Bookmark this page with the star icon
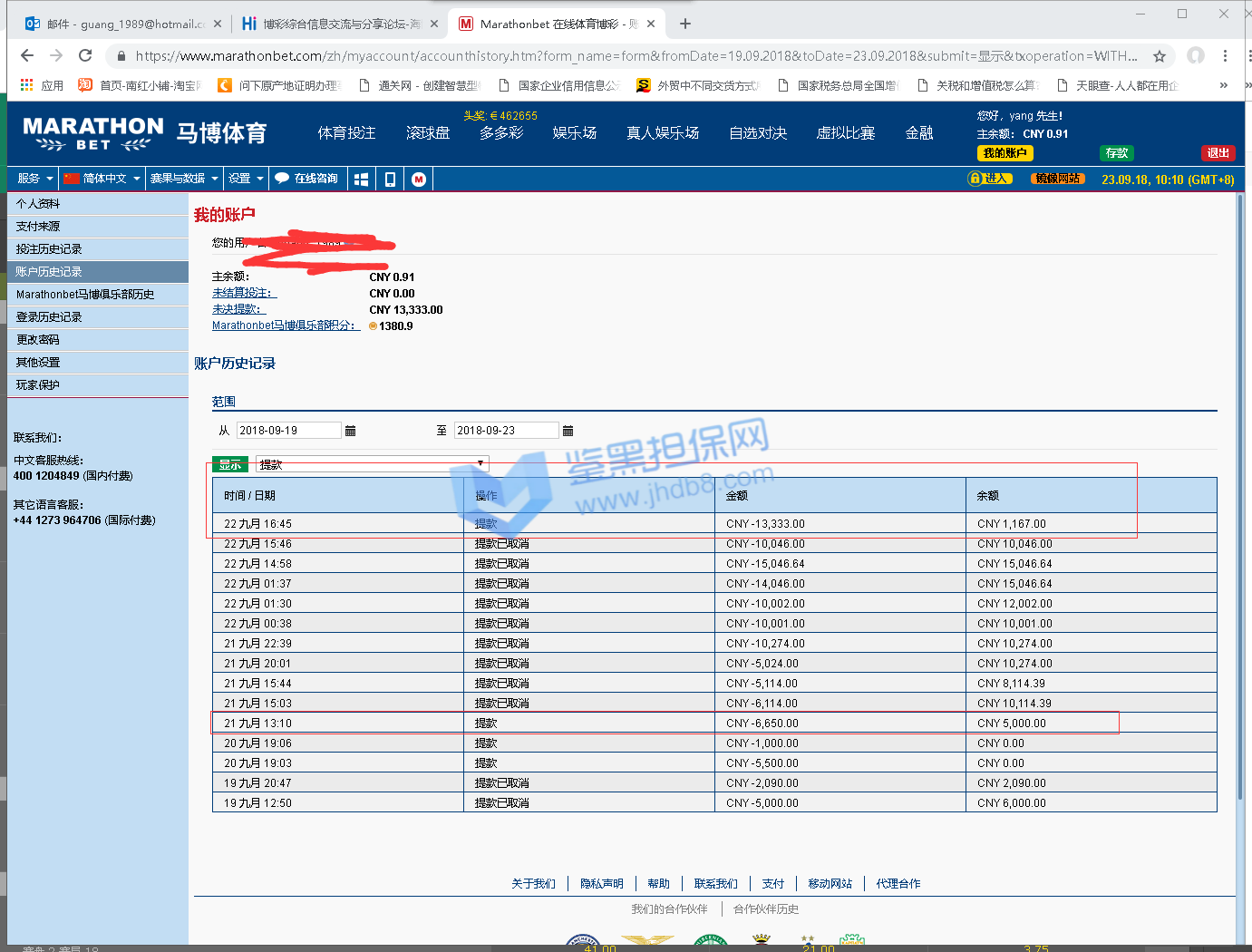This screenshot has height=952, width=1252. (x=1159, y=56)
